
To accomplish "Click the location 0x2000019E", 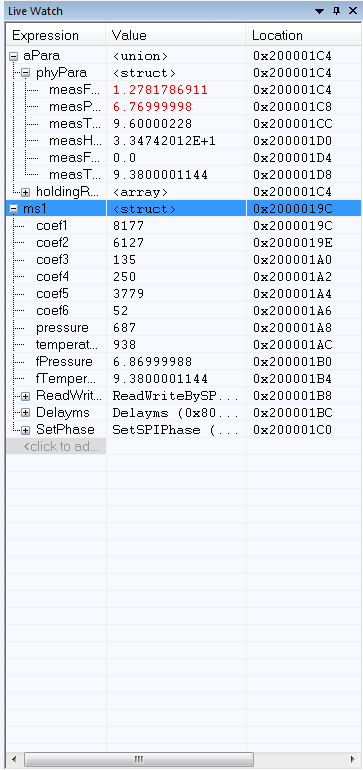I will coord(292,243).
